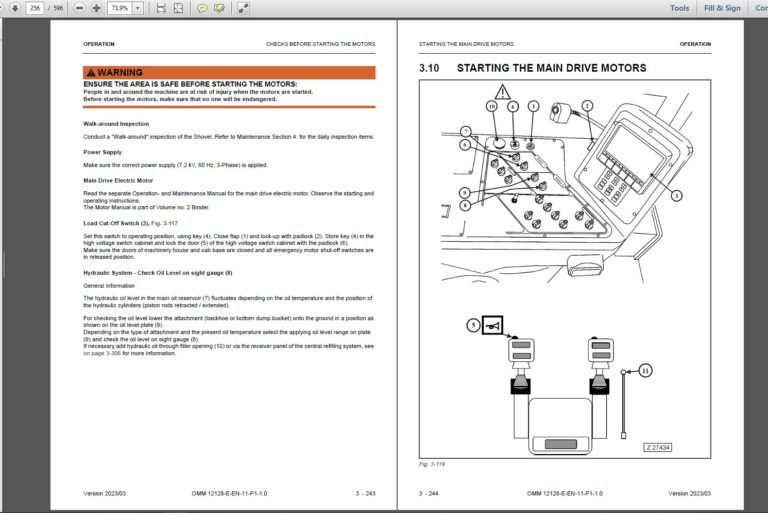Zoom in with the plus button

click(96, 8)
